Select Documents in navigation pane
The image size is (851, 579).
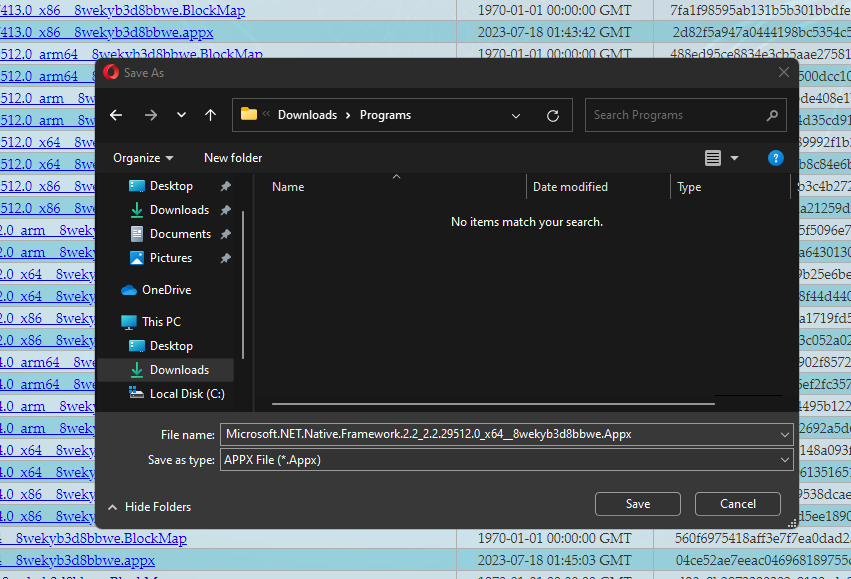click(180, 234)
